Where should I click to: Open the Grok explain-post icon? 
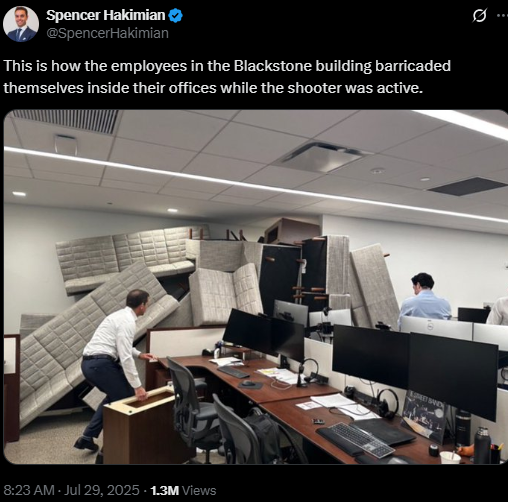coord(479,15)
